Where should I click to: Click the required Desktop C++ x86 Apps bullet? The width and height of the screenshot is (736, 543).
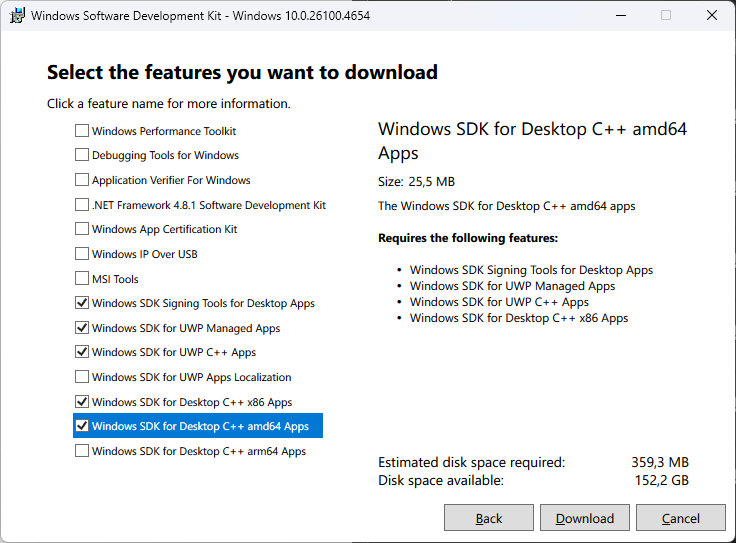pyautogui.click(x=519, y=318)
